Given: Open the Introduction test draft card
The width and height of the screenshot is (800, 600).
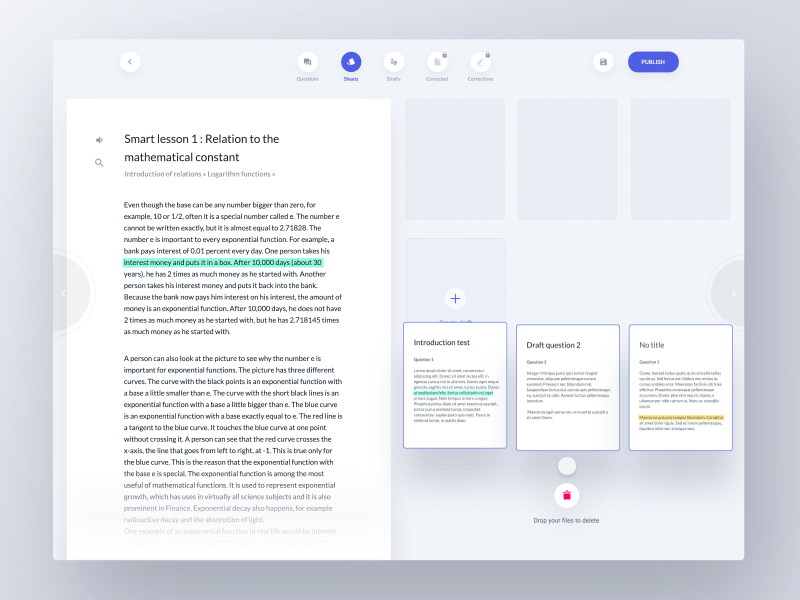Looking at the screenshot, I should click(x=455, y=385).
